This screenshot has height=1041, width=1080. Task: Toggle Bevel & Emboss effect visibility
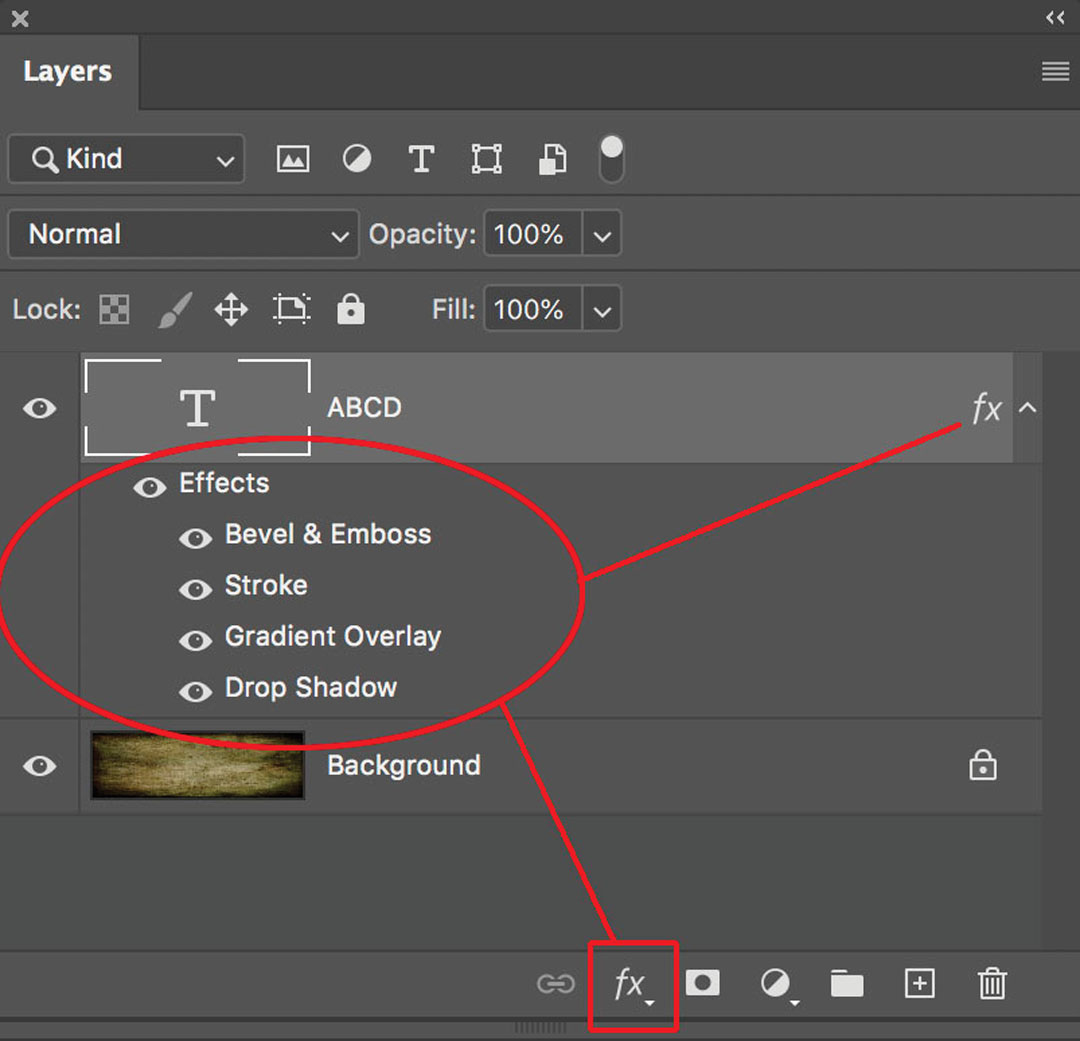click(195, 537)
